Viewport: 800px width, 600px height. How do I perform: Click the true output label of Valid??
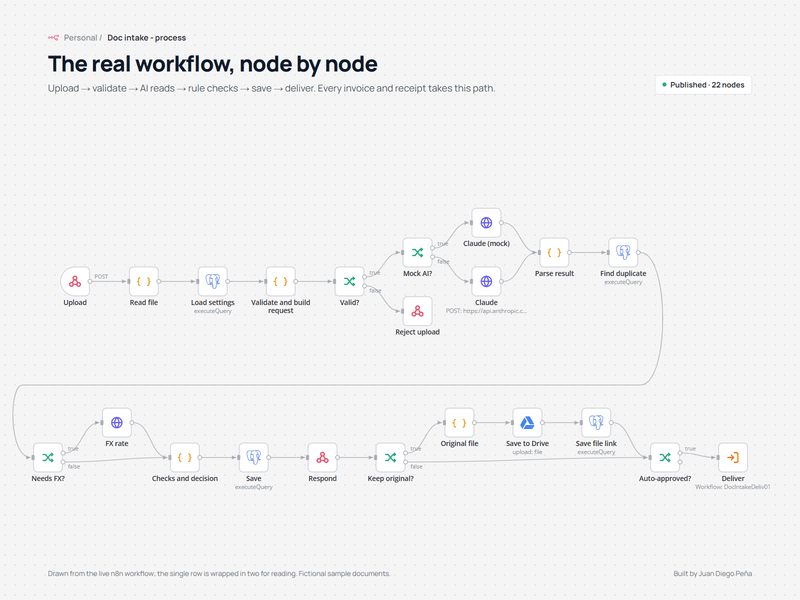tap(374, 273)
